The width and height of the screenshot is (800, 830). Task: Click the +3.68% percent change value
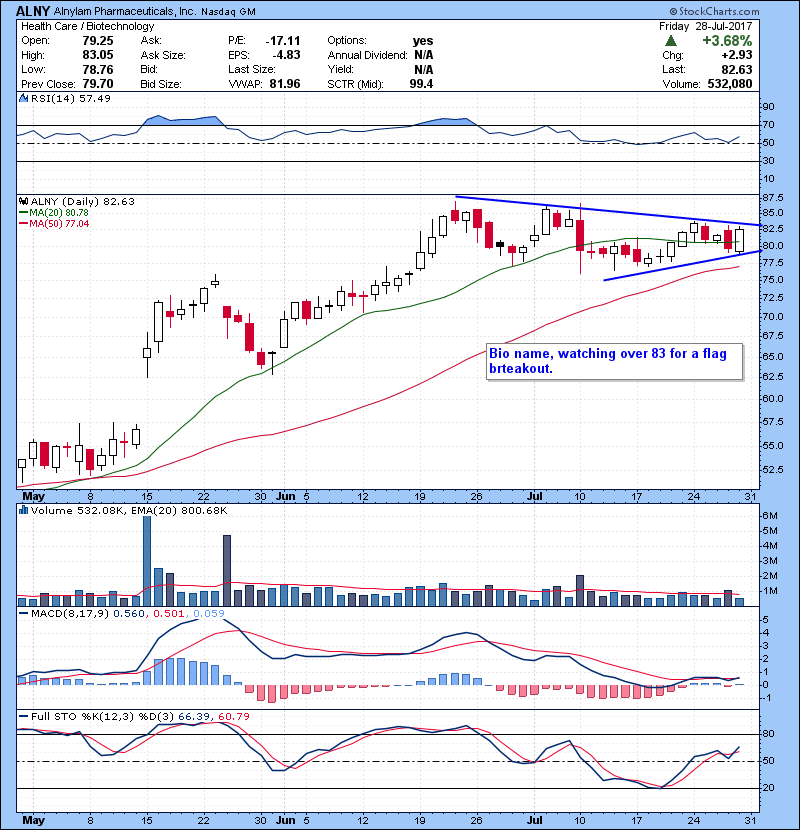click(727, 41)
